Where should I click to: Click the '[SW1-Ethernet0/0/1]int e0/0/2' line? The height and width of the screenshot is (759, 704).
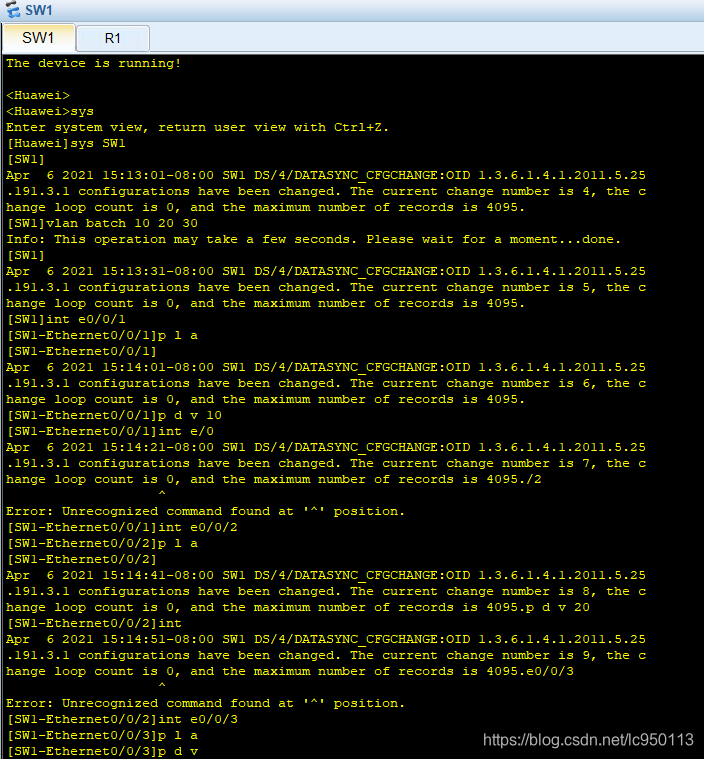pos(122,527)
